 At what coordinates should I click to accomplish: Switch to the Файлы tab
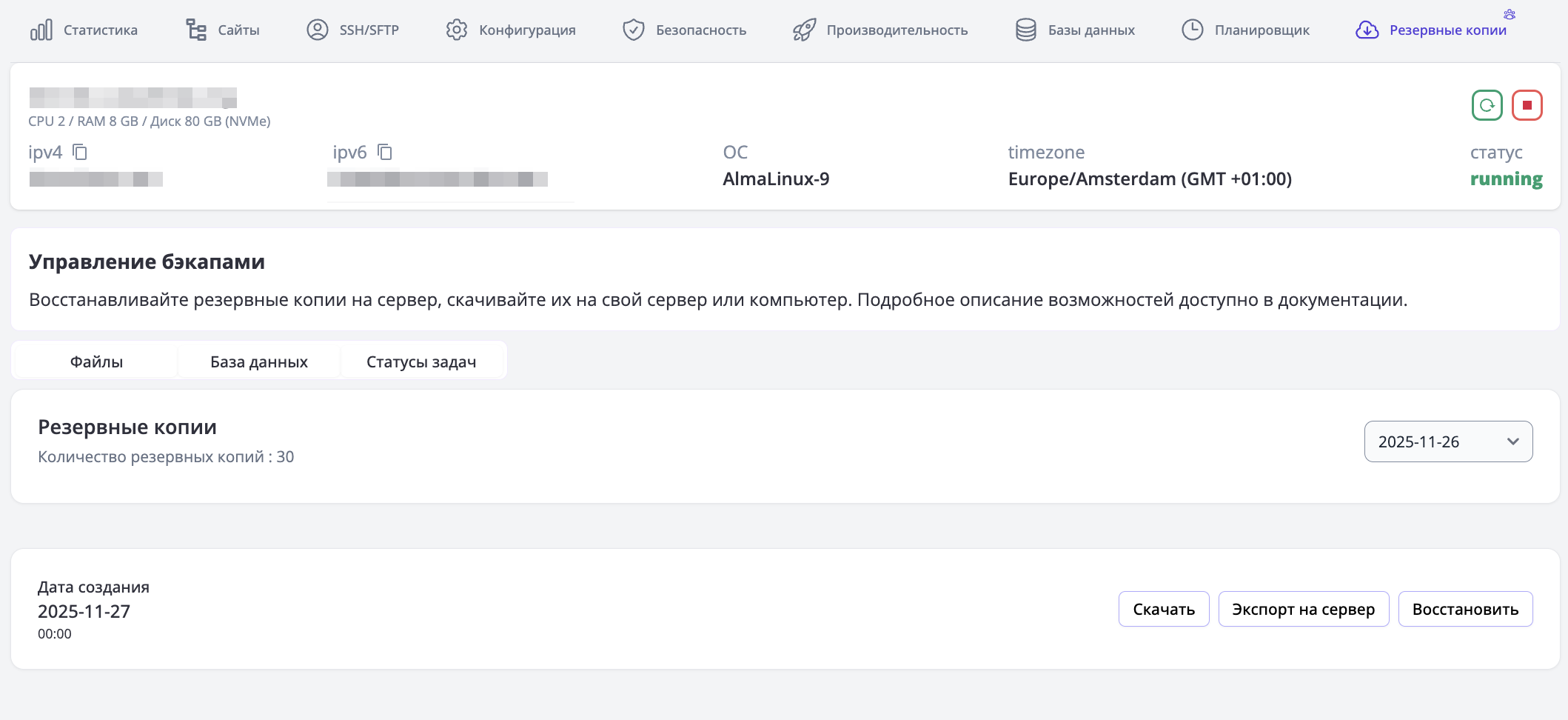point(96,361)
